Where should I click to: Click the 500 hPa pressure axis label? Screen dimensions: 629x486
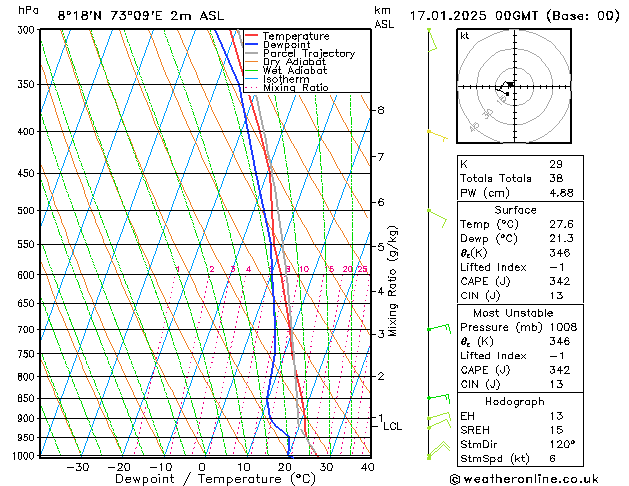click(x=26, y=211)
